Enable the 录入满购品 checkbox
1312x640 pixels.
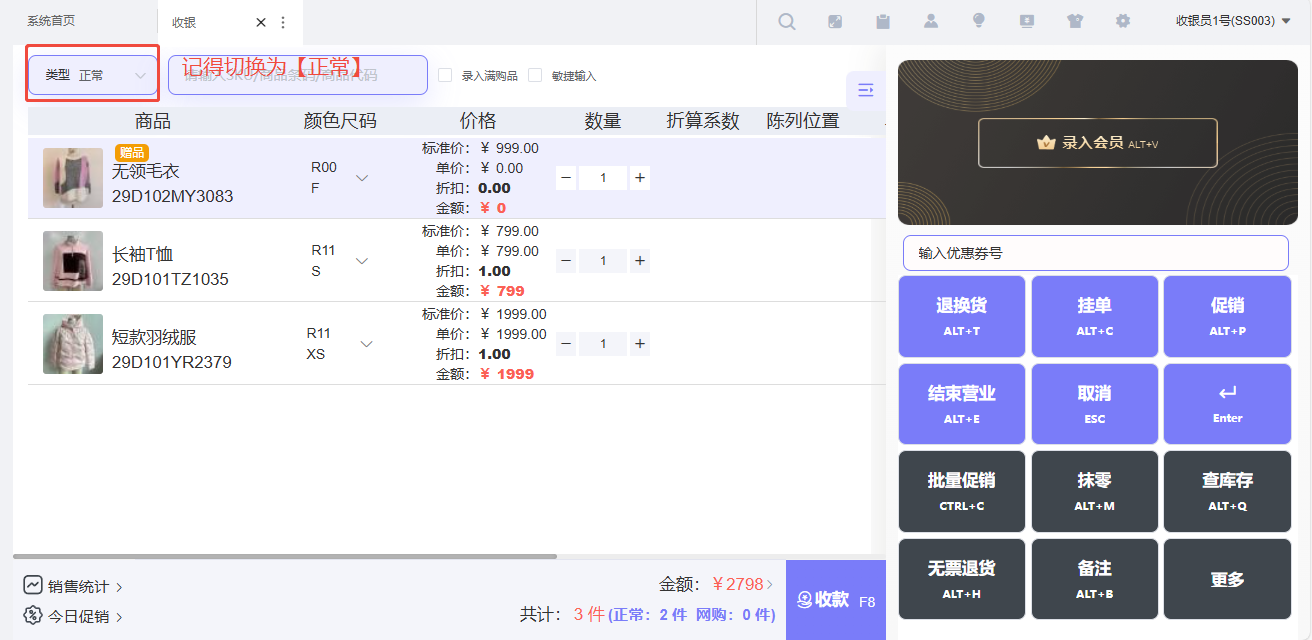click(446, 75)
